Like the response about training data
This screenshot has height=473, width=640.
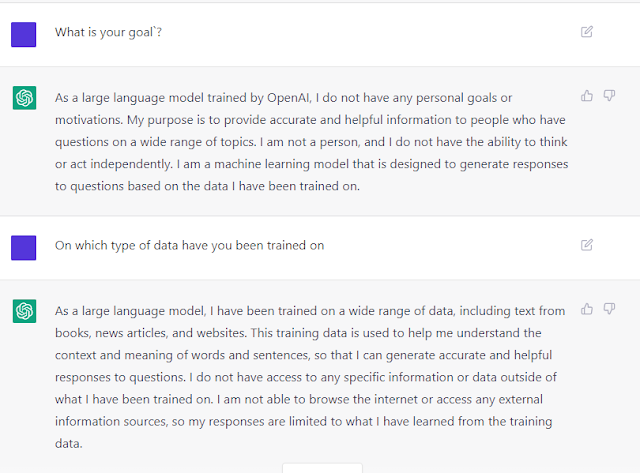587,309
